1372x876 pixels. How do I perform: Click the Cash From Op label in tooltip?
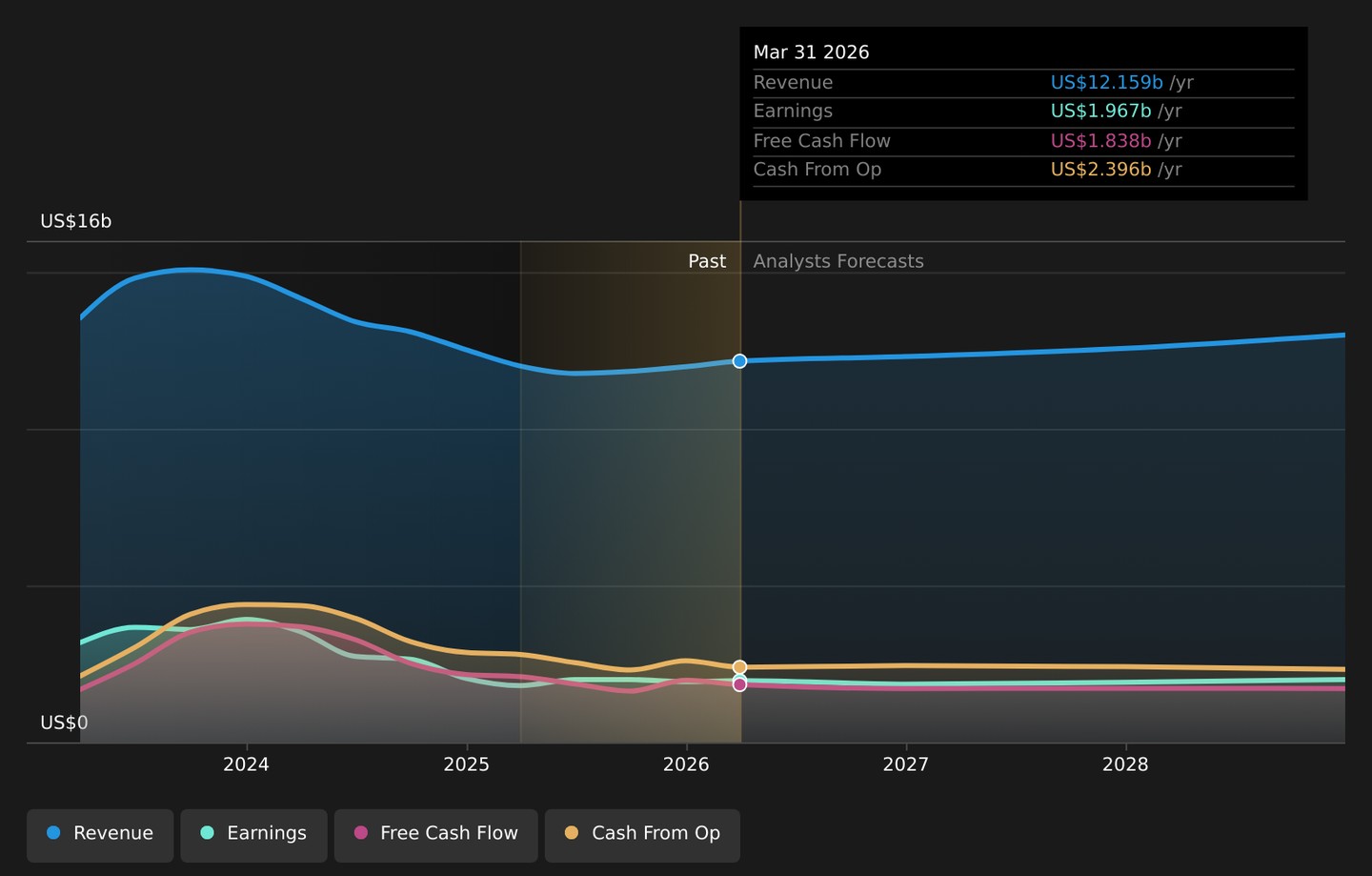(x=817, y=170)
